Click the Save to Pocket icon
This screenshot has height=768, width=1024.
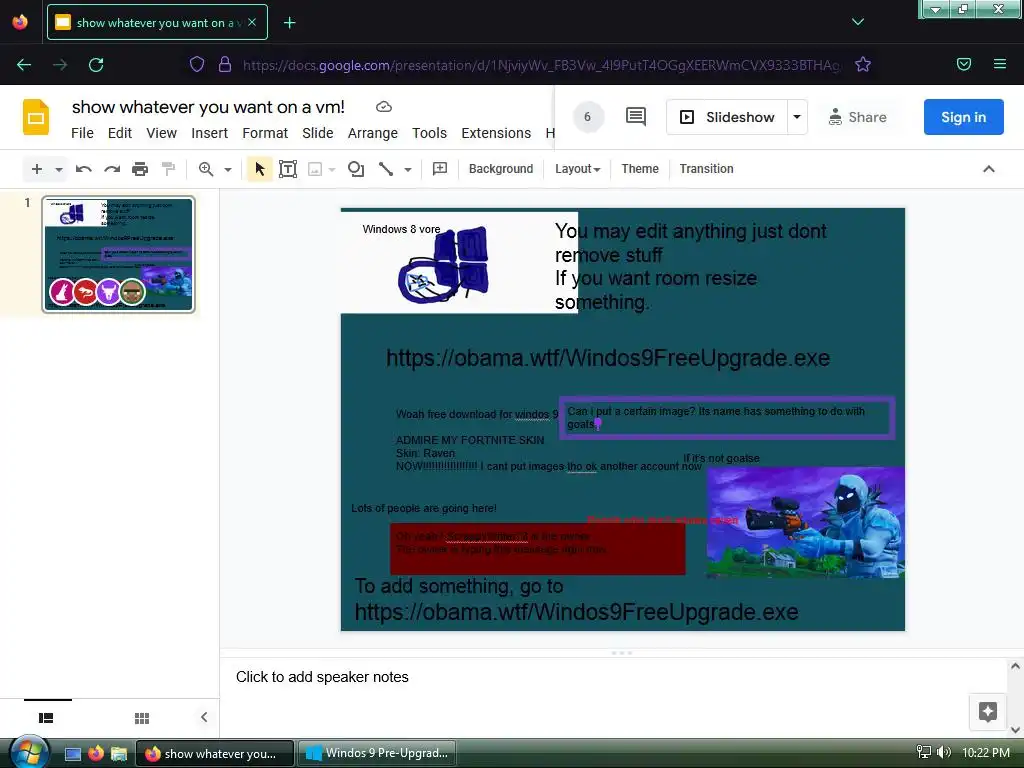coord(963,64)
